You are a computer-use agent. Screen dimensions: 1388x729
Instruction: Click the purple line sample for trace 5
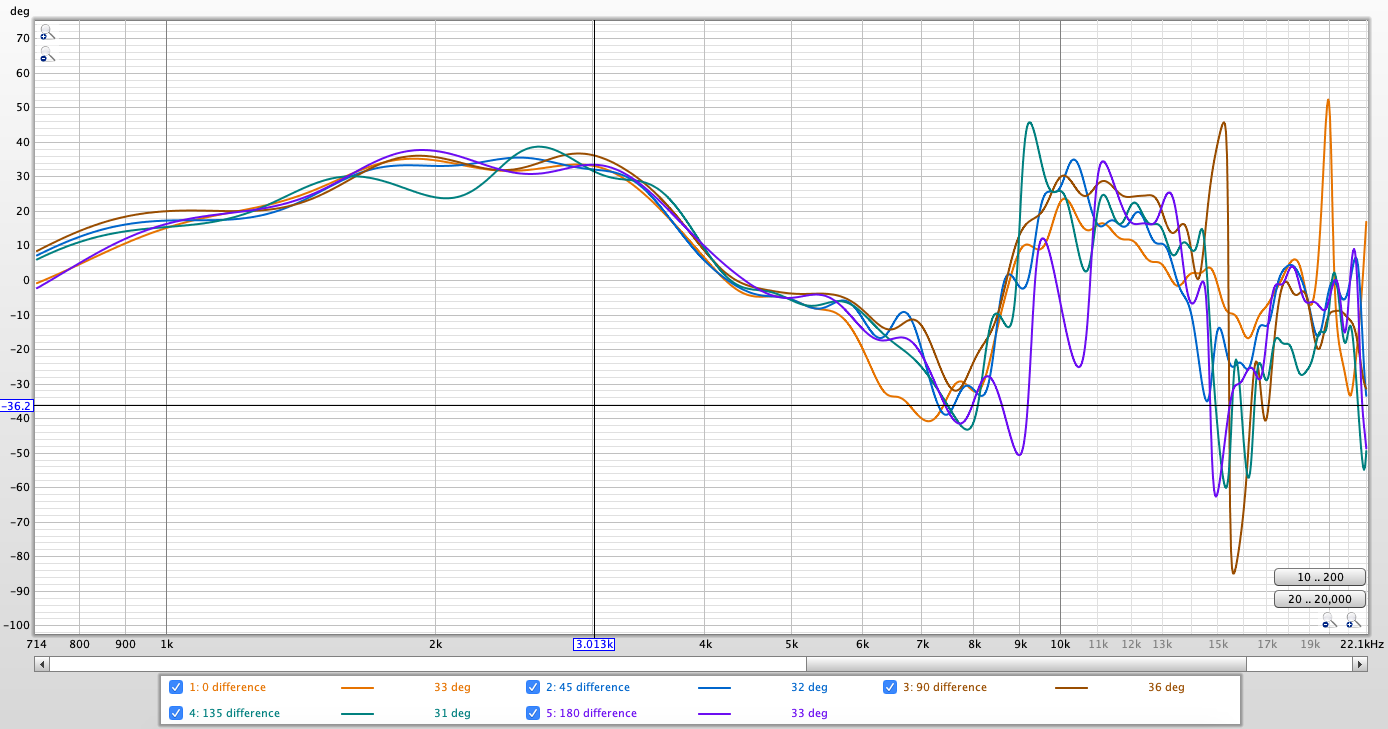[714, 714]
